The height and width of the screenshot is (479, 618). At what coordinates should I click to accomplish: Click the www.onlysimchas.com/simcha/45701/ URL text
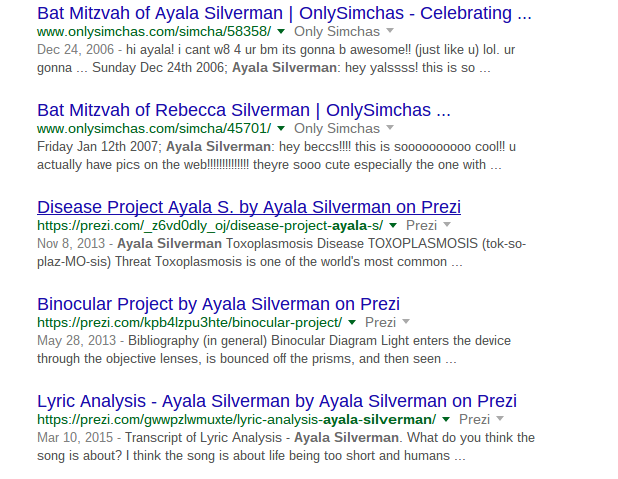[154, 128]
